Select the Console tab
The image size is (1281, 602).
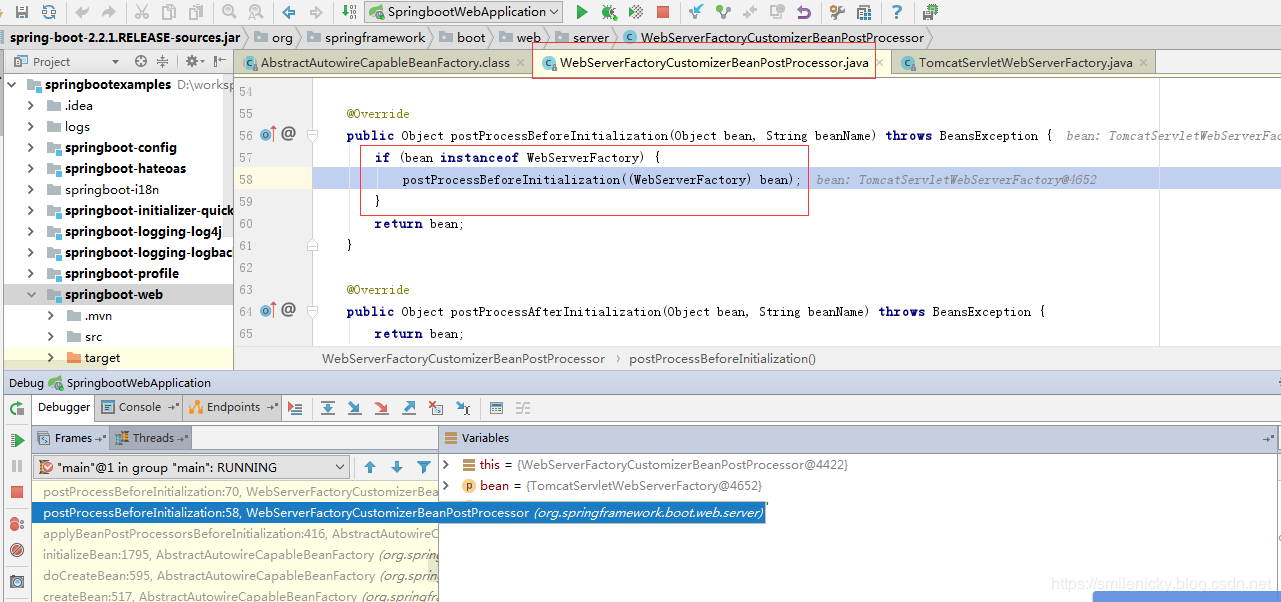[140, 408]
